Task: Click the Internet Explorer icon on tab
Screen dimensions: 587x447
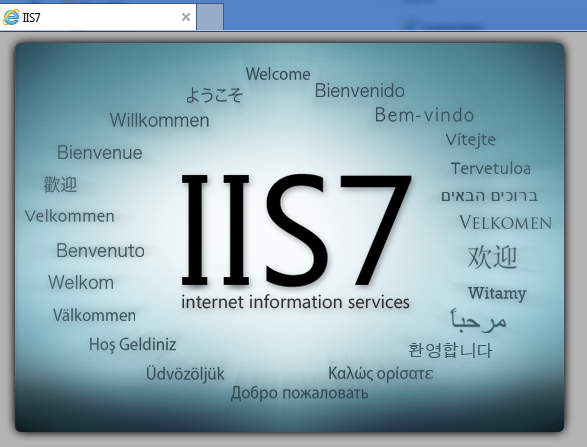Action: click(11, 17)
